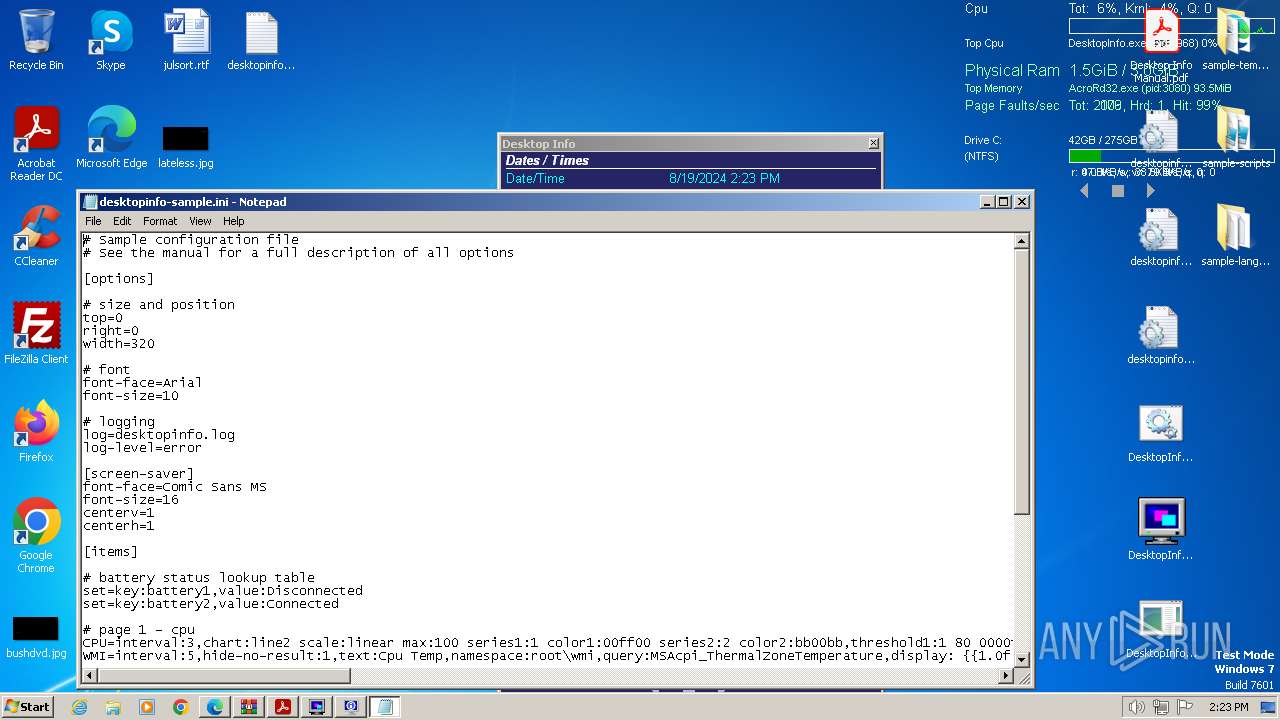Select the sample-lang... folder icon
1280x720 pixels.
click(1235, 236)
